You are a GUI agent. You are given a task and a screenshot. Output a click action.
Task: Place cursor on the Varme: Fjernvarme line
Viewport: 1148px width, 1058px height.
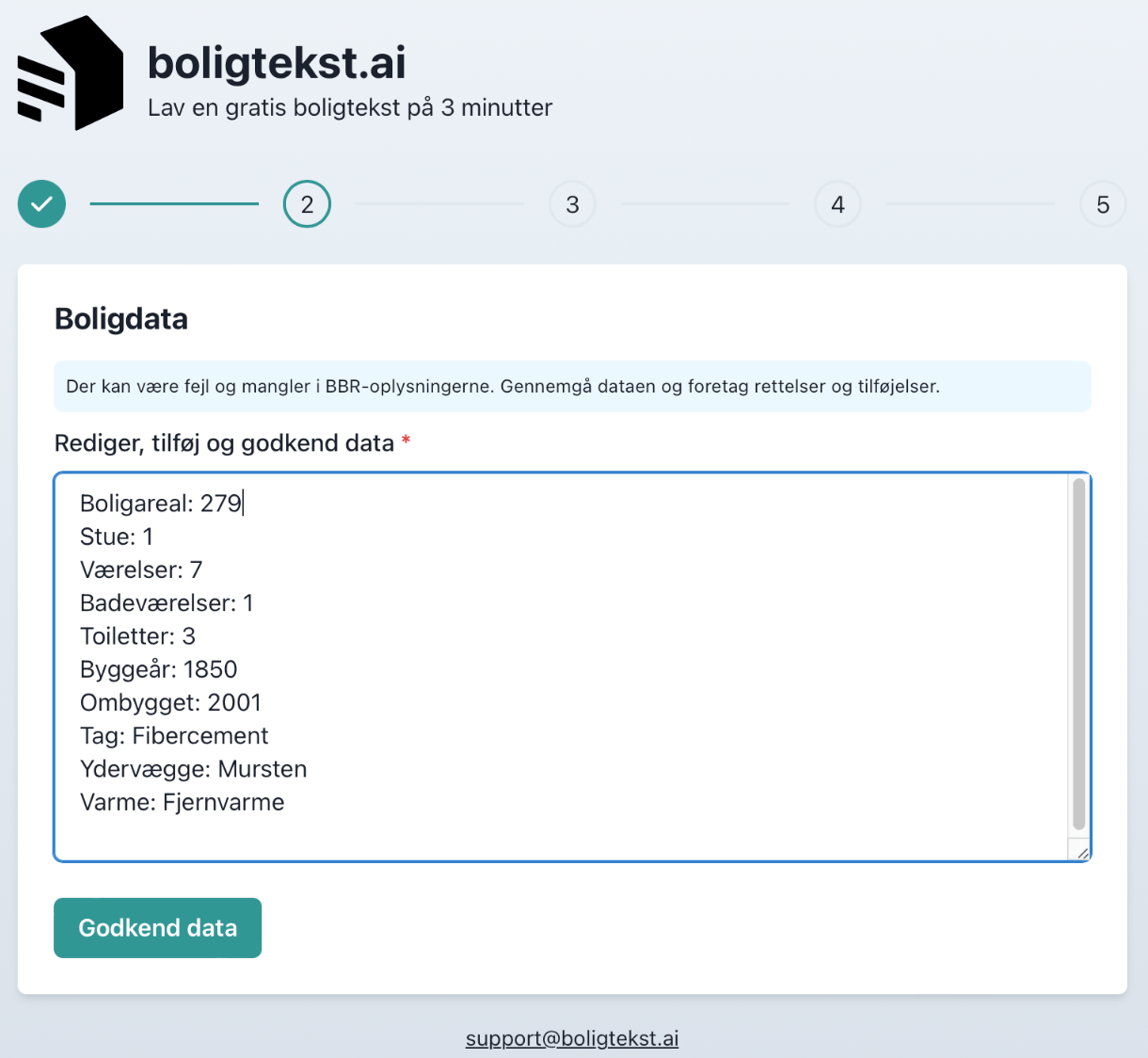tap(182, 803)
